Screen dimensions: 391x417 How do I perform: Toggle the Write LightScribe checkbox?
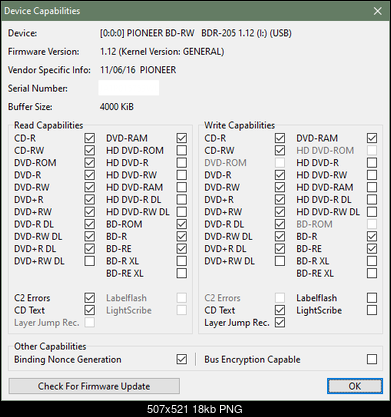[x=372, y=310]
